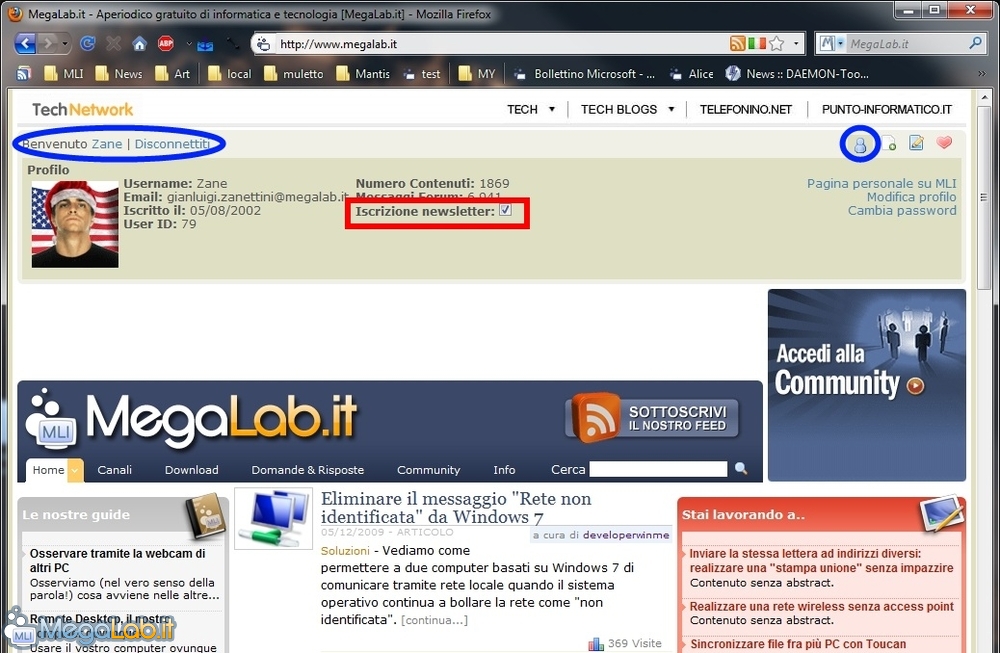
Task: Click Sottoscrivi il nostro feed button
Action: [652, 418]
